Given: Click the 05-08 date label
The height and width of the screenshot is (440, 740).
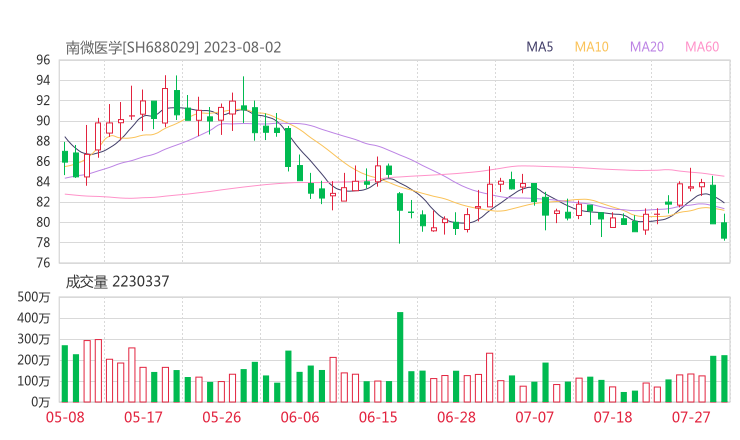Looking at the screenshot, I should point(65,417).
